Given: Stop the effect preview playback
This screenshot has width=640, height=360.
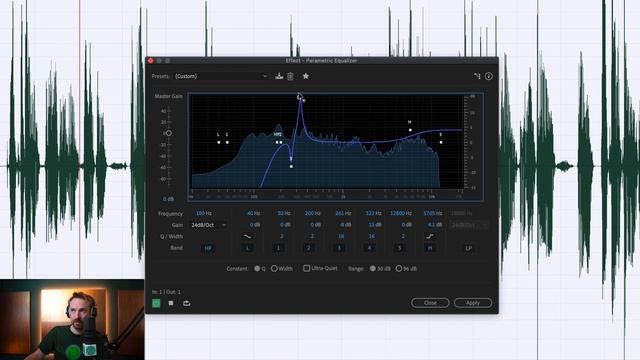Looking at the screenshot, I should pyautogui.click(x=171, y=303).
